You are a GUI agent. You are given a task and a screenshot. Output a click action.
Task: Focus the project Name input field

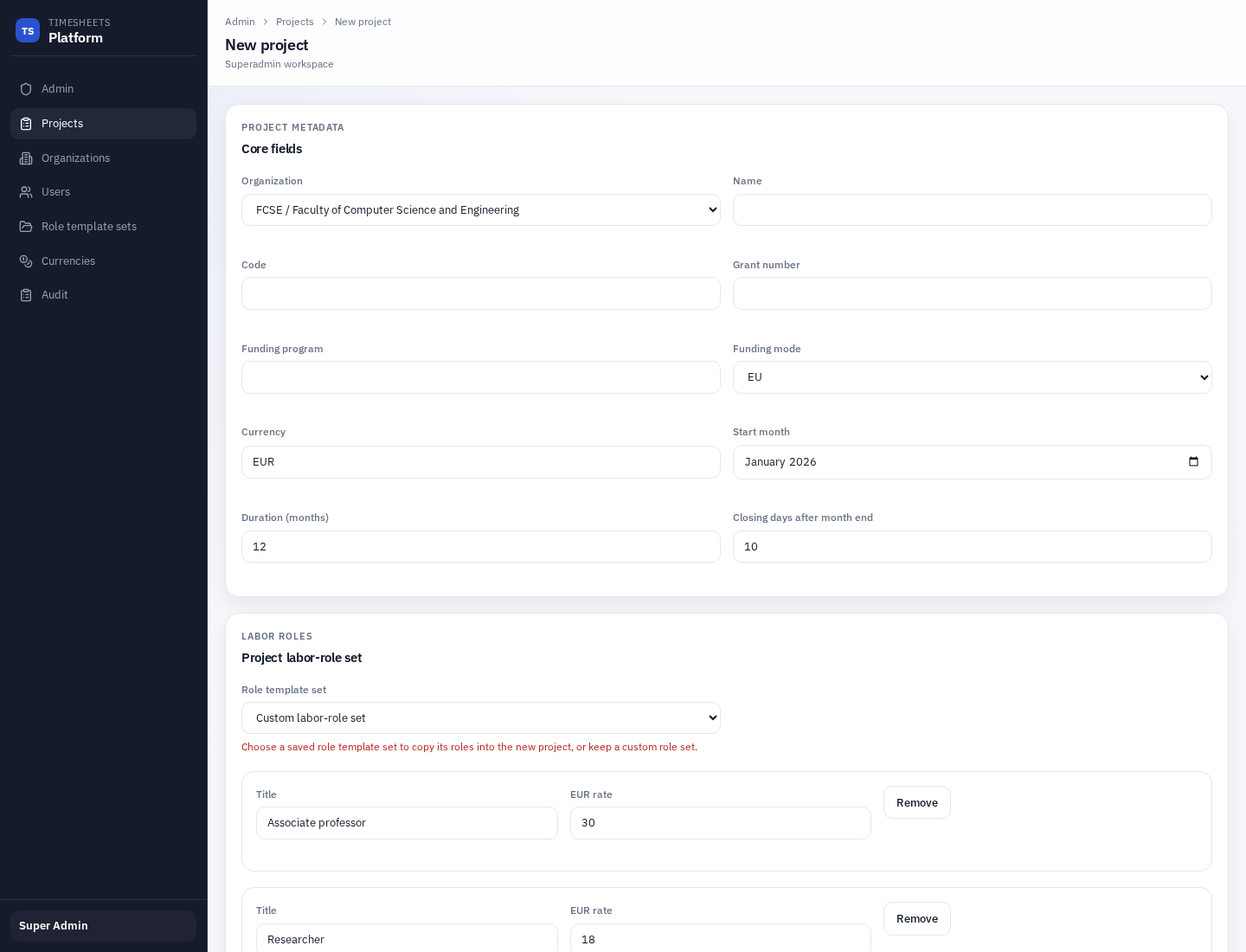(x=973, y=209)
